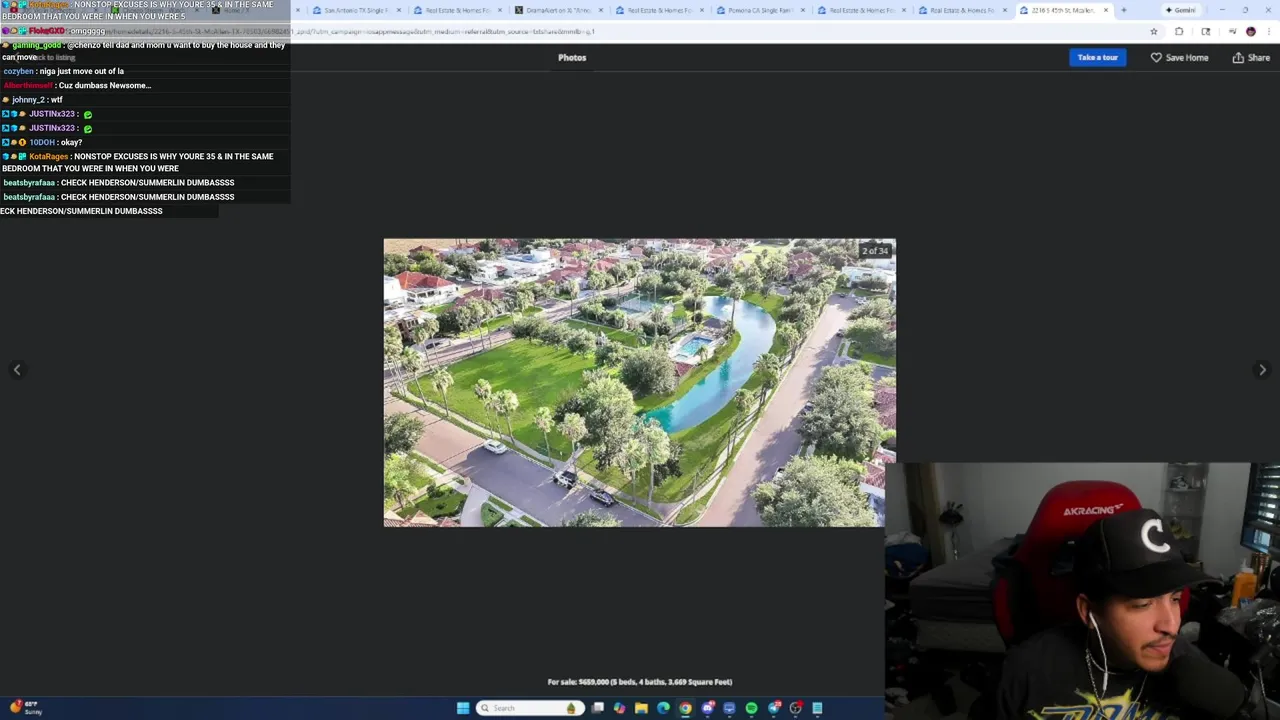1280x720 pixels.
Task: Open Discord from the taskbar
Action: 708,708
